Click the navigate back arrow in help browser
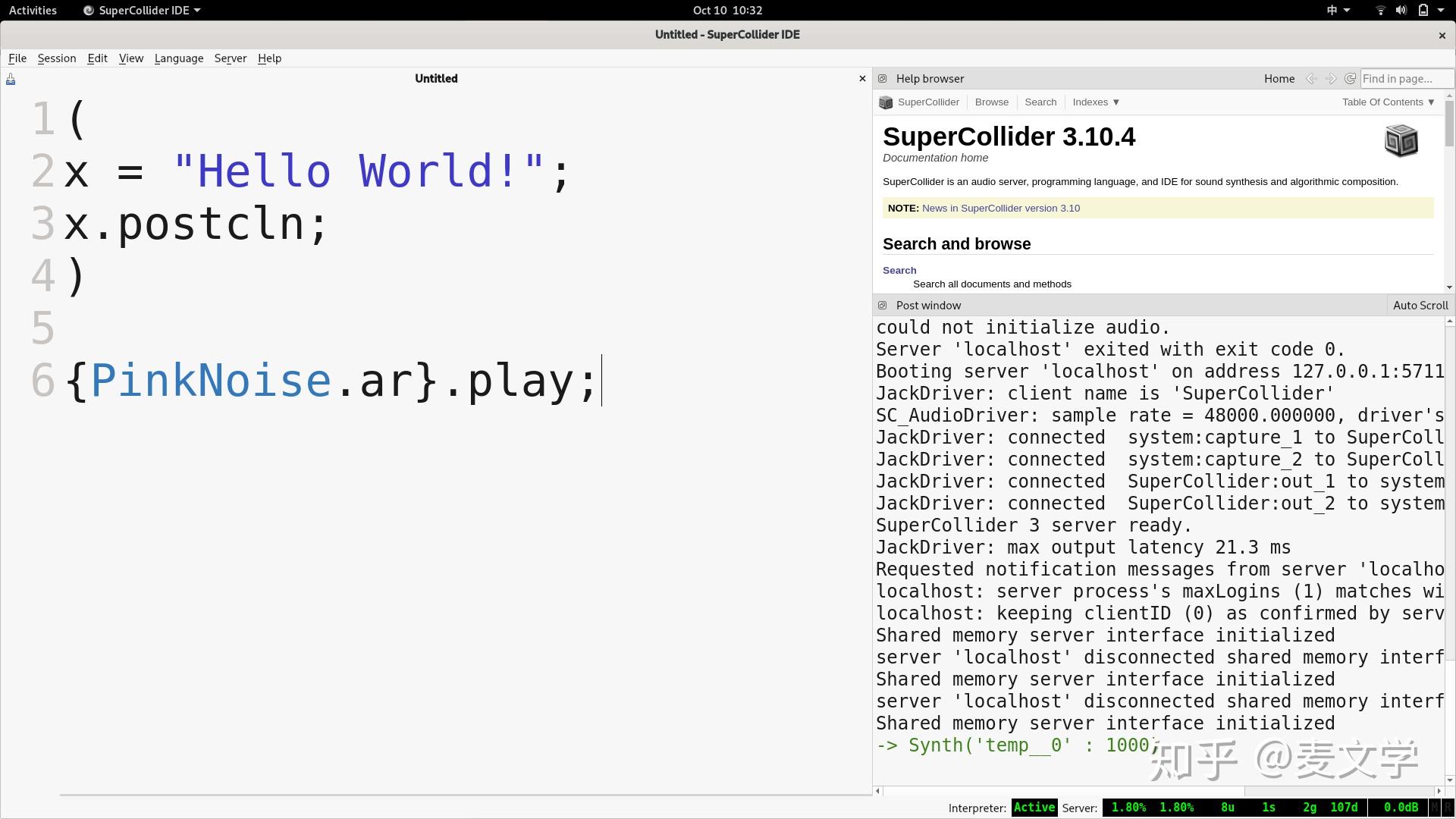 tap(1311, 78)
